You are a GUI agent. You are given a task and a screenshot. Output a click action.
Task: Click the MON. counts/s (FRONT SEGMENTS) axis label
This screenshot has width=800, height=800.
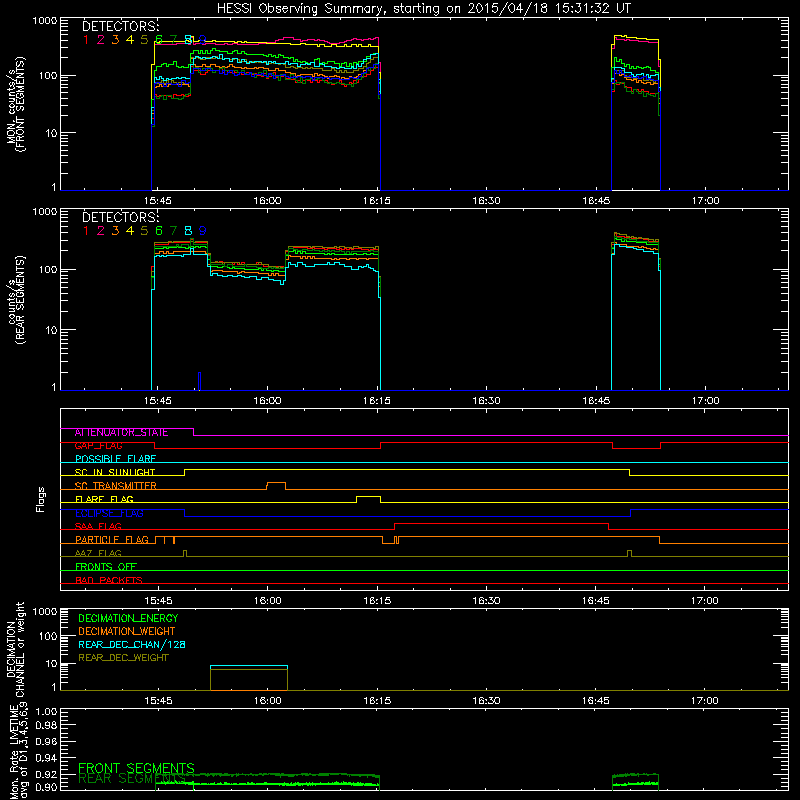tap(16, 105)
